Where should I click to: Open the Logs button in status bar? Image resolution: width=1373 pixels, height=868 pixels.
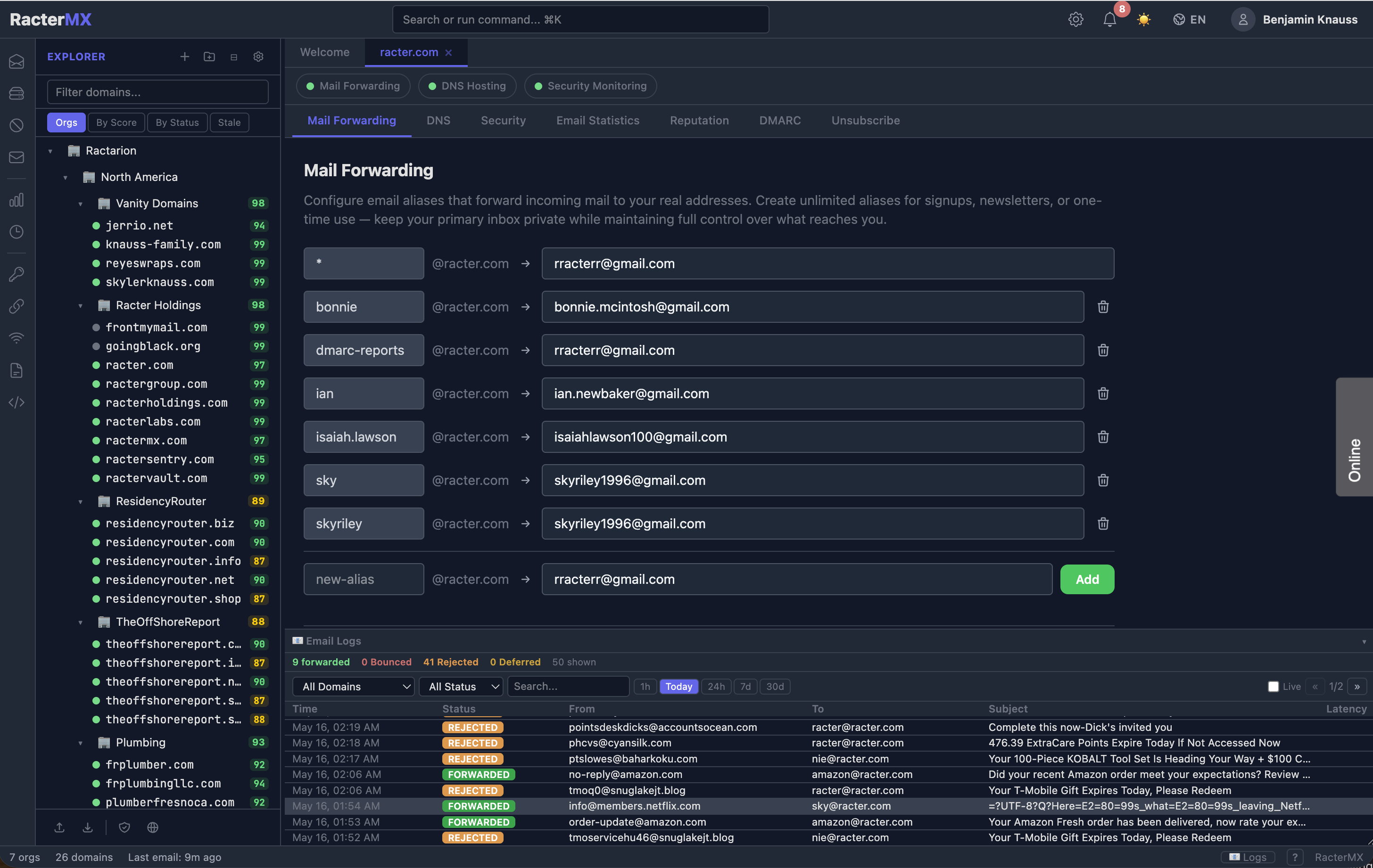tap(1248, 857)
